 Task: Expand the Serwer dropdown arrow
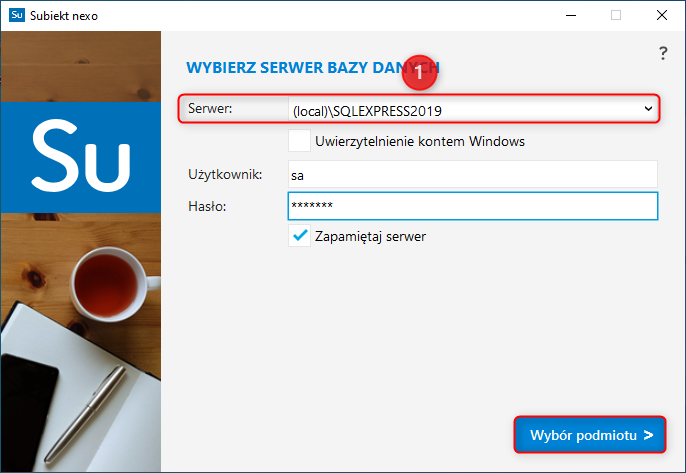(648, 109)
